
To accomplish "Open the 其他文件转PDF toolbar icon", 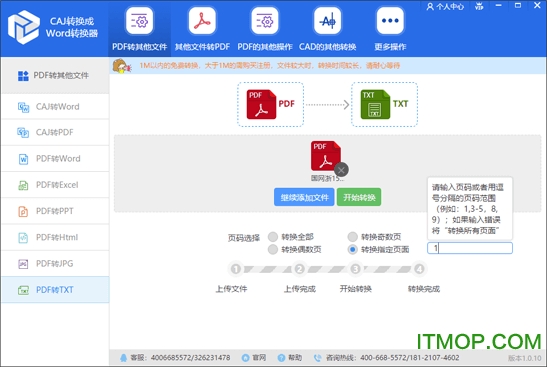I will (202, 21).
